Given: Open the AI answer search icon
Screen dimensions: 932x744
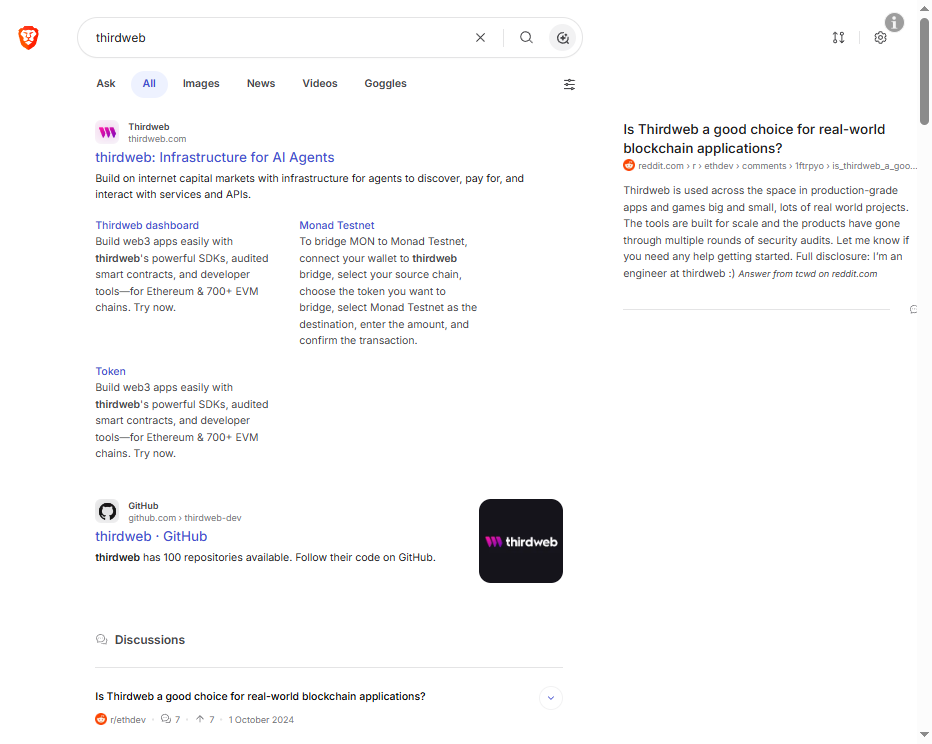Looking at the screenshot, I should tap(562, 38).
